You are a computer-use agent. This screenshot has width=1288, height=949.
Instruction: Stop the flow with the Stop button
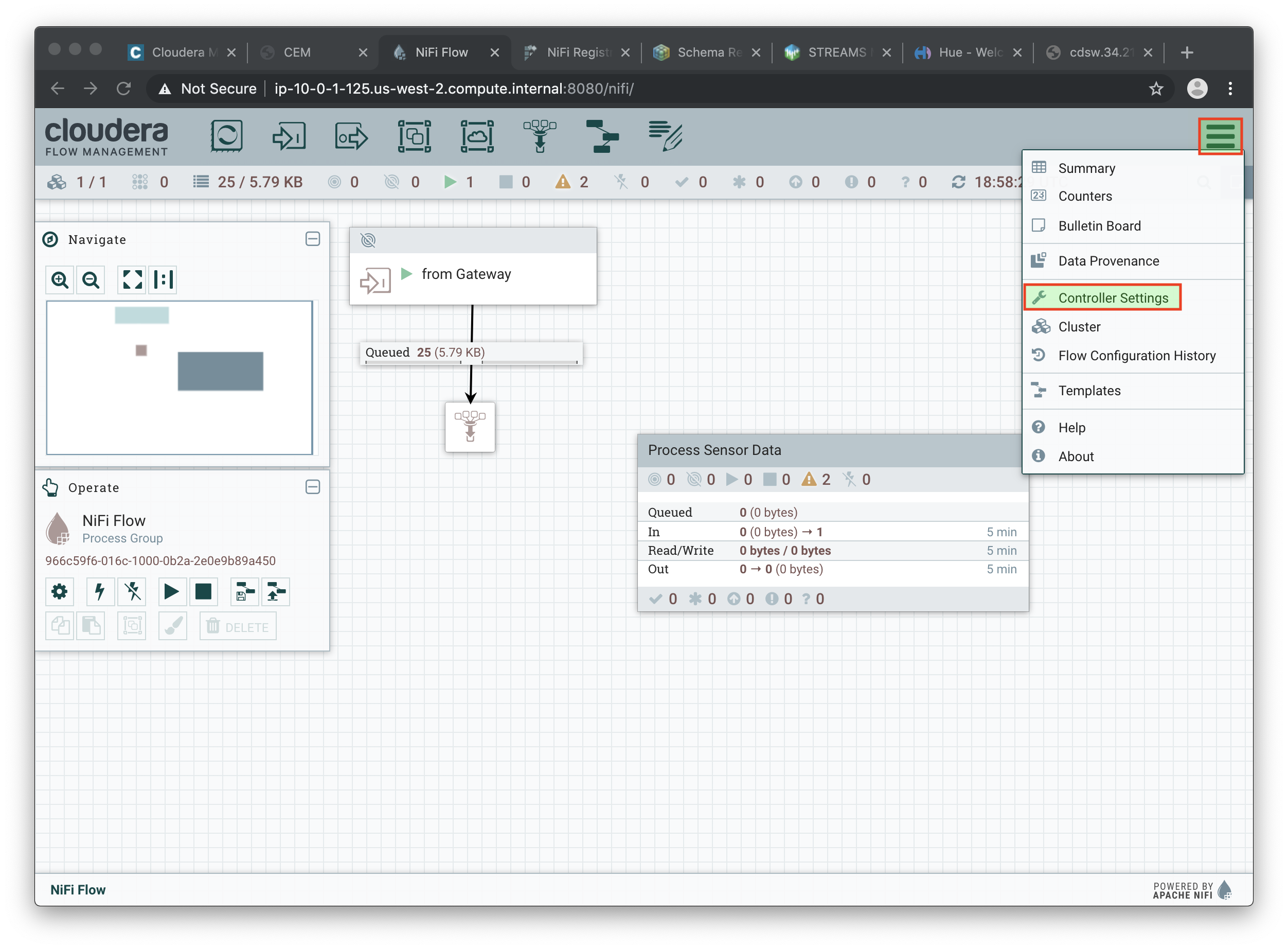(x=203, y=592)
